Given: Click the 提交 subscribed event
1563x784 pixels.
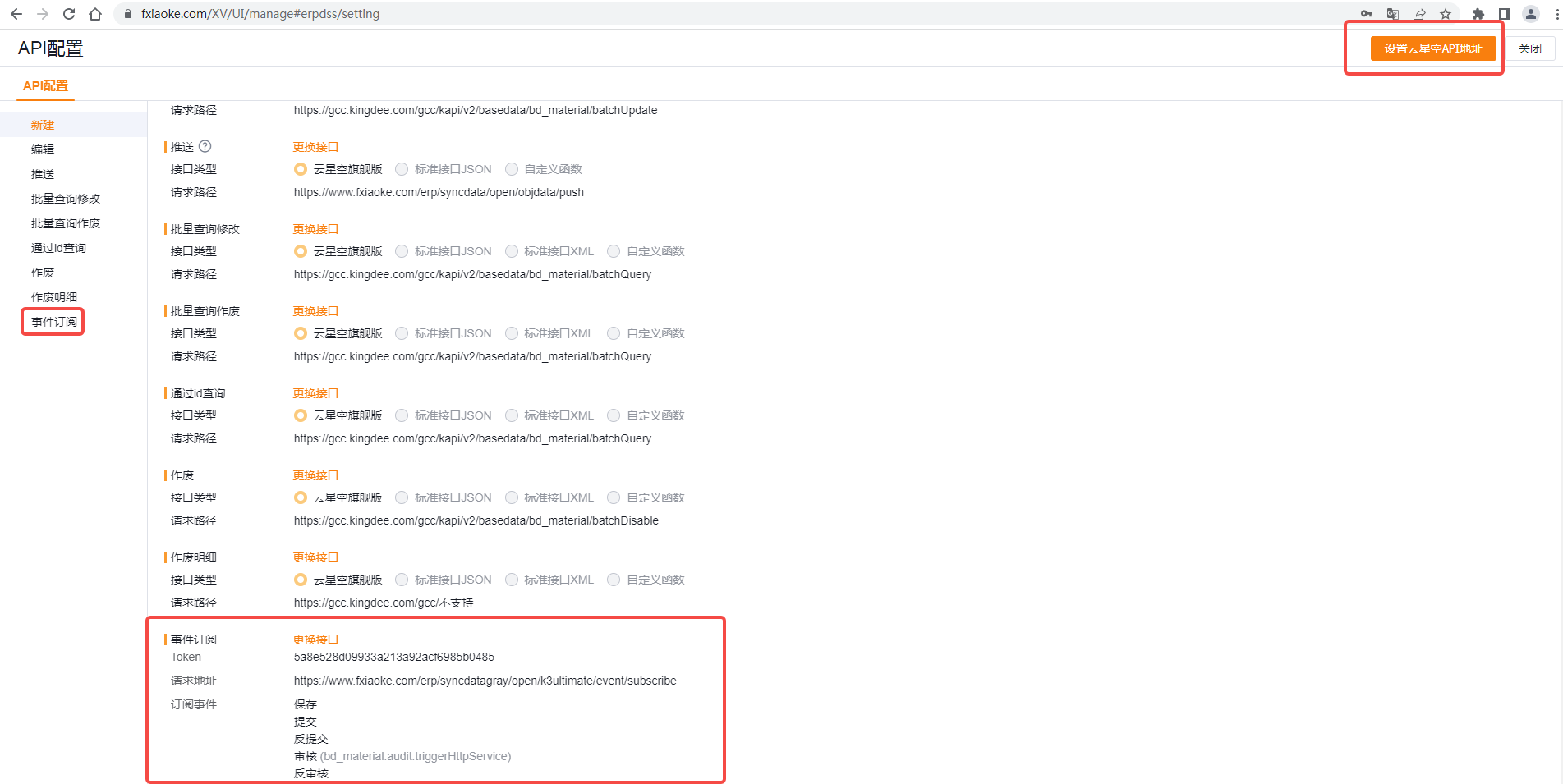Looking at the screenshot, I should [x=306, y=722].
